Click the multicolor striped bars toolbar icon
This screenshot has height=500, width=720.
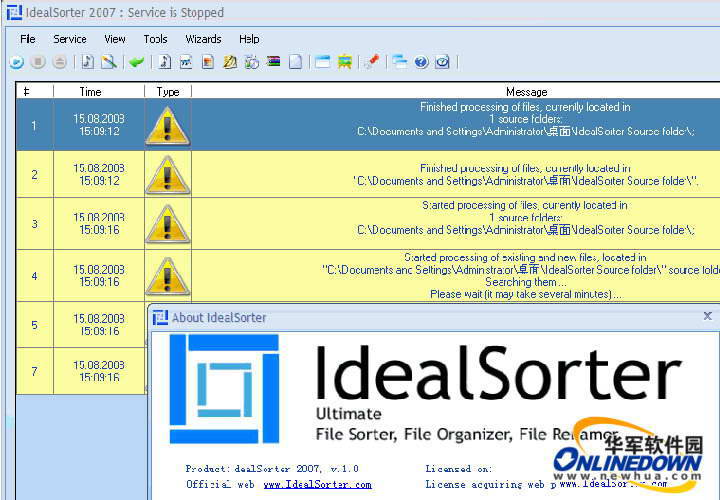[x=273, y=62]
